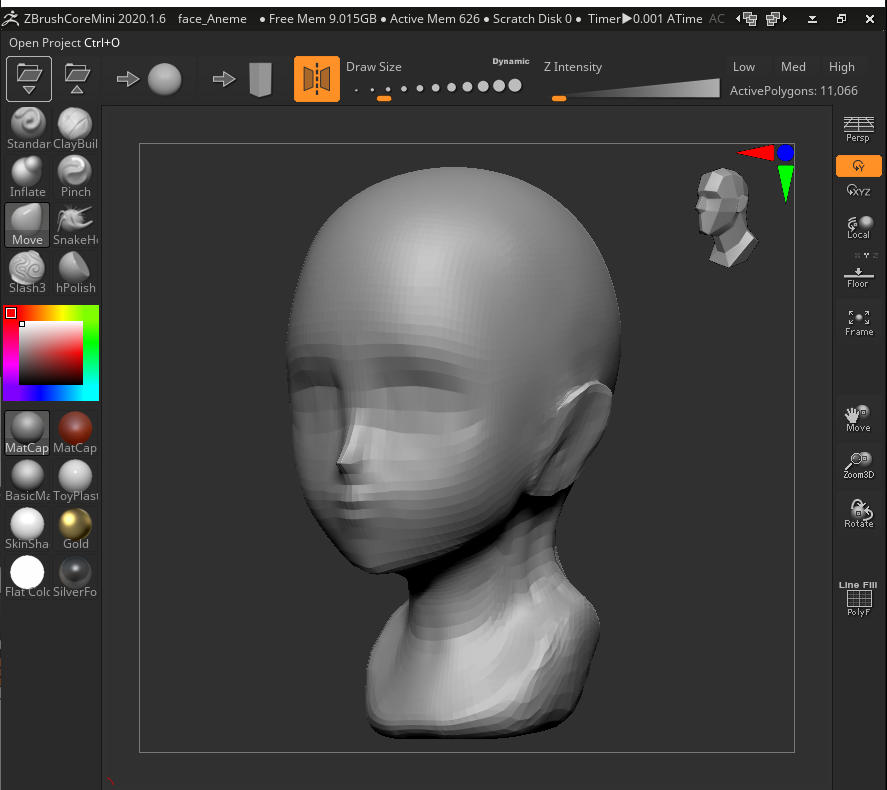Click the red X axis cone

point(756,153)
